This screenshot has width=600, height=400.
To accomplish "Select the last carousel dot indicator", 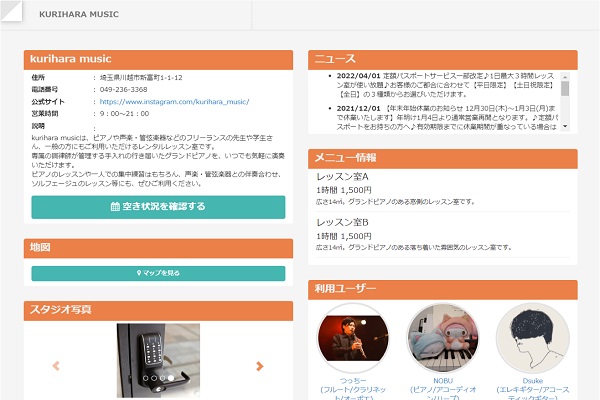I will point(171,378).
